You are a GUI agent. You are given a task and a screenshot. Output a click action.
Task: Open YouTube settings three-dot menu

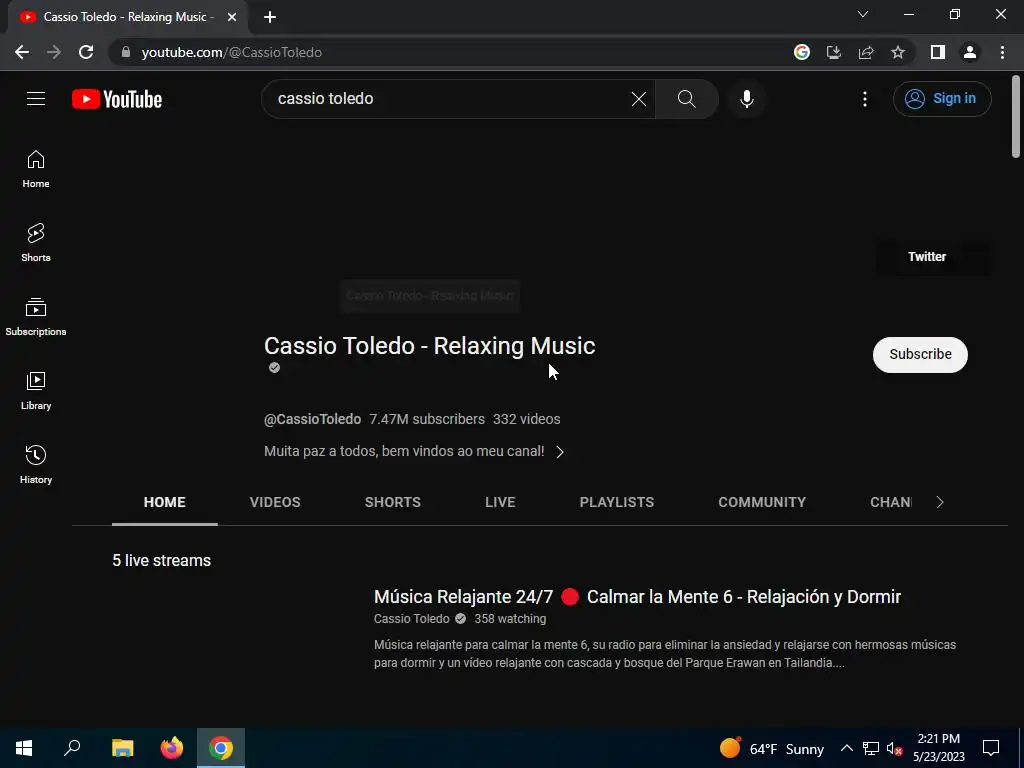click(865, 99)
